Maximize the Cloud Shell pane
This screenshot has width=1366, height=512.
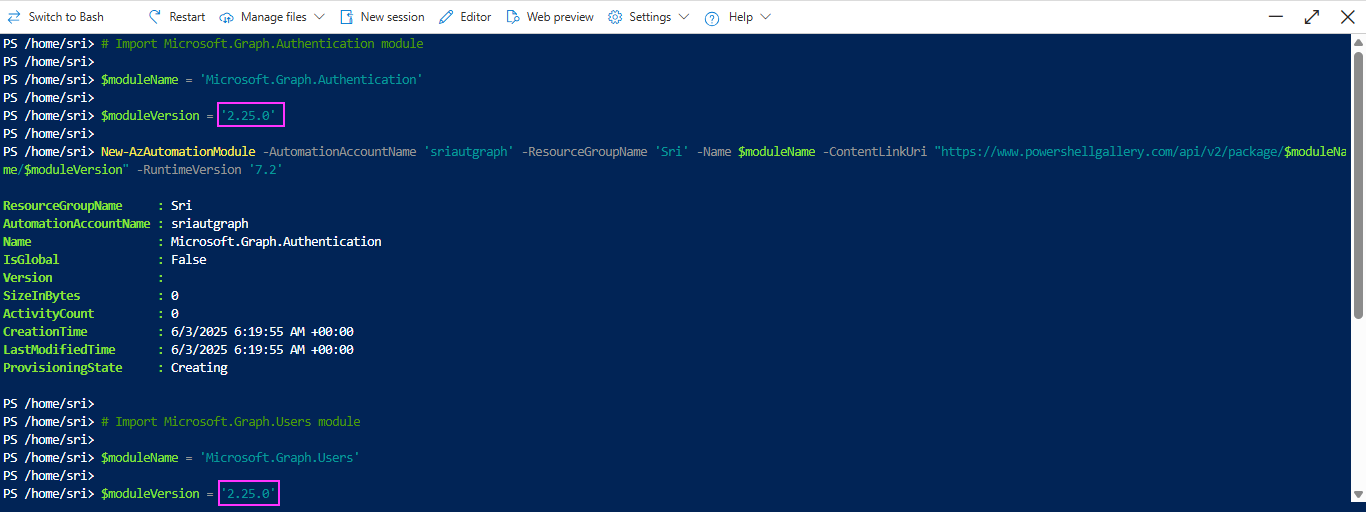coord(1312,17)
